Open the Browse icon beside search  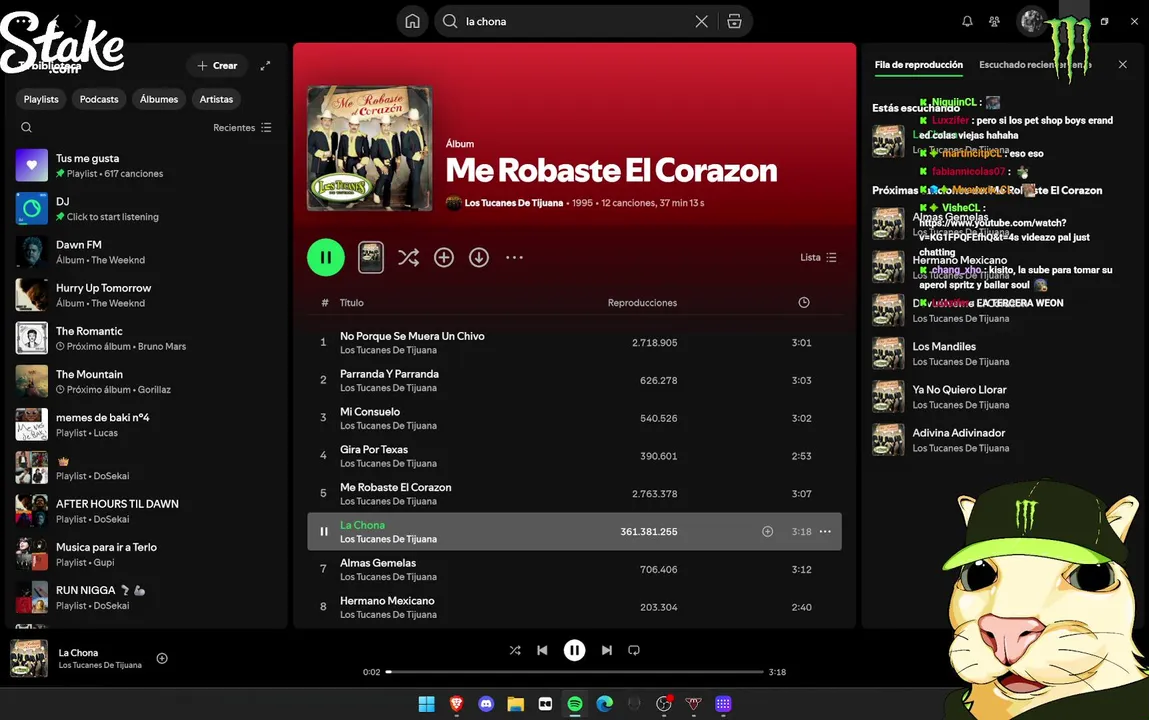coord(734,21)
